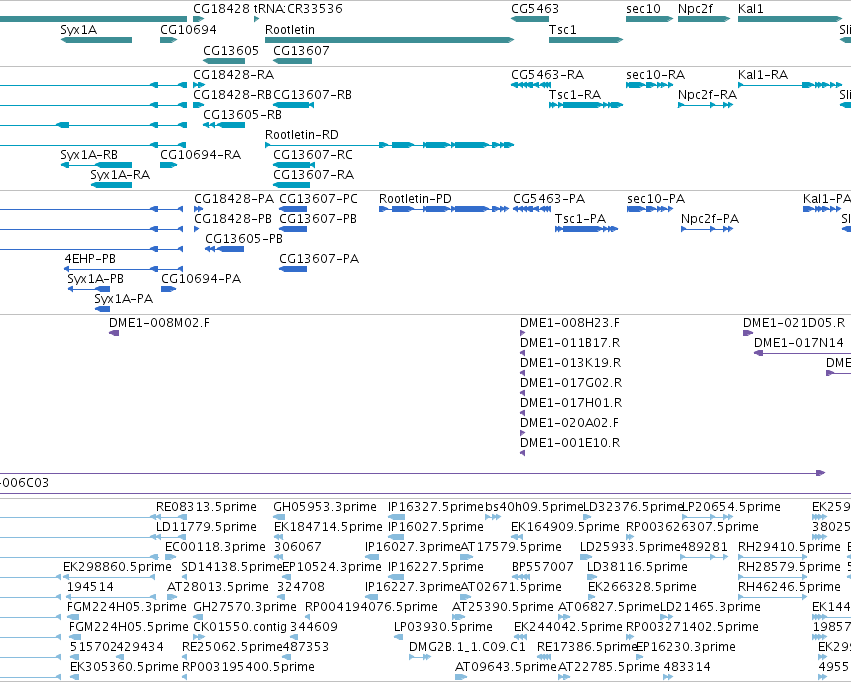The height and width of the screenshot is (682, 851).
Task: Select the Rootletin-PD protein label
Action: click(x=415, y=199)
